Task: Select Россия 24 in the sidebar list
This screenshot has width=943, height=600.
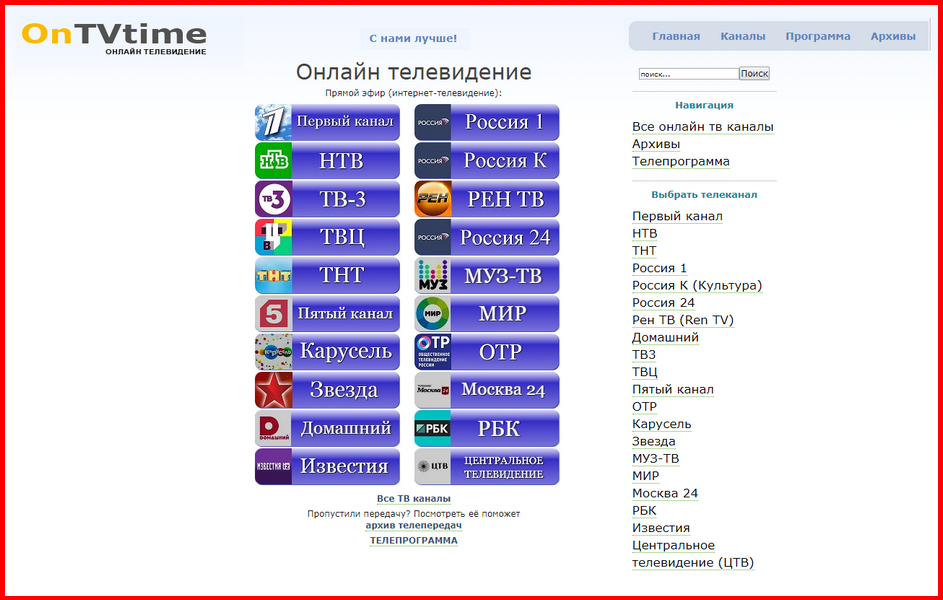Action: coord(663,303)
